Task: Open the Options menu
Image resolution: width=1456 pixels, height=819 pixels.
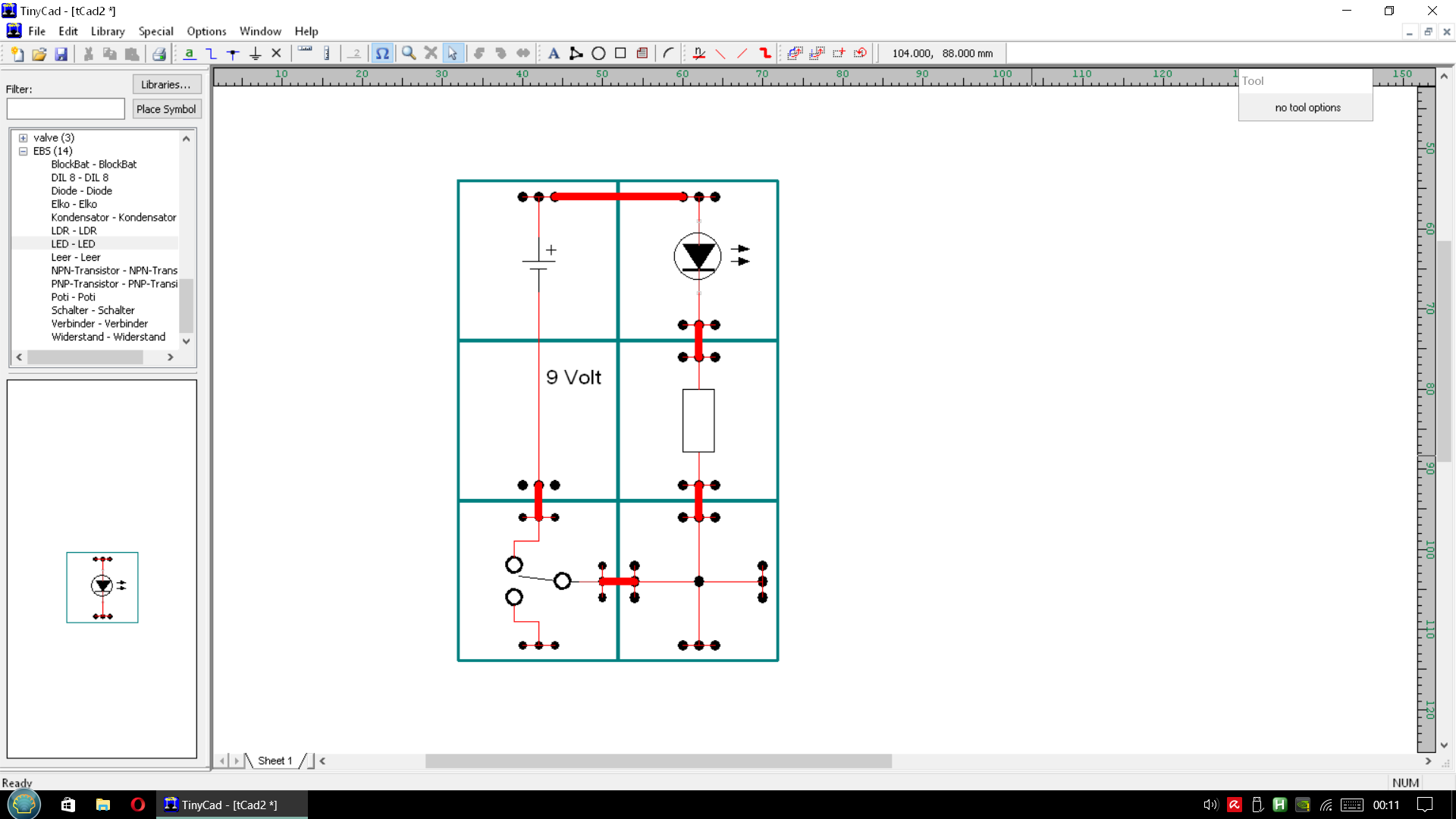Action: point(206,31)
